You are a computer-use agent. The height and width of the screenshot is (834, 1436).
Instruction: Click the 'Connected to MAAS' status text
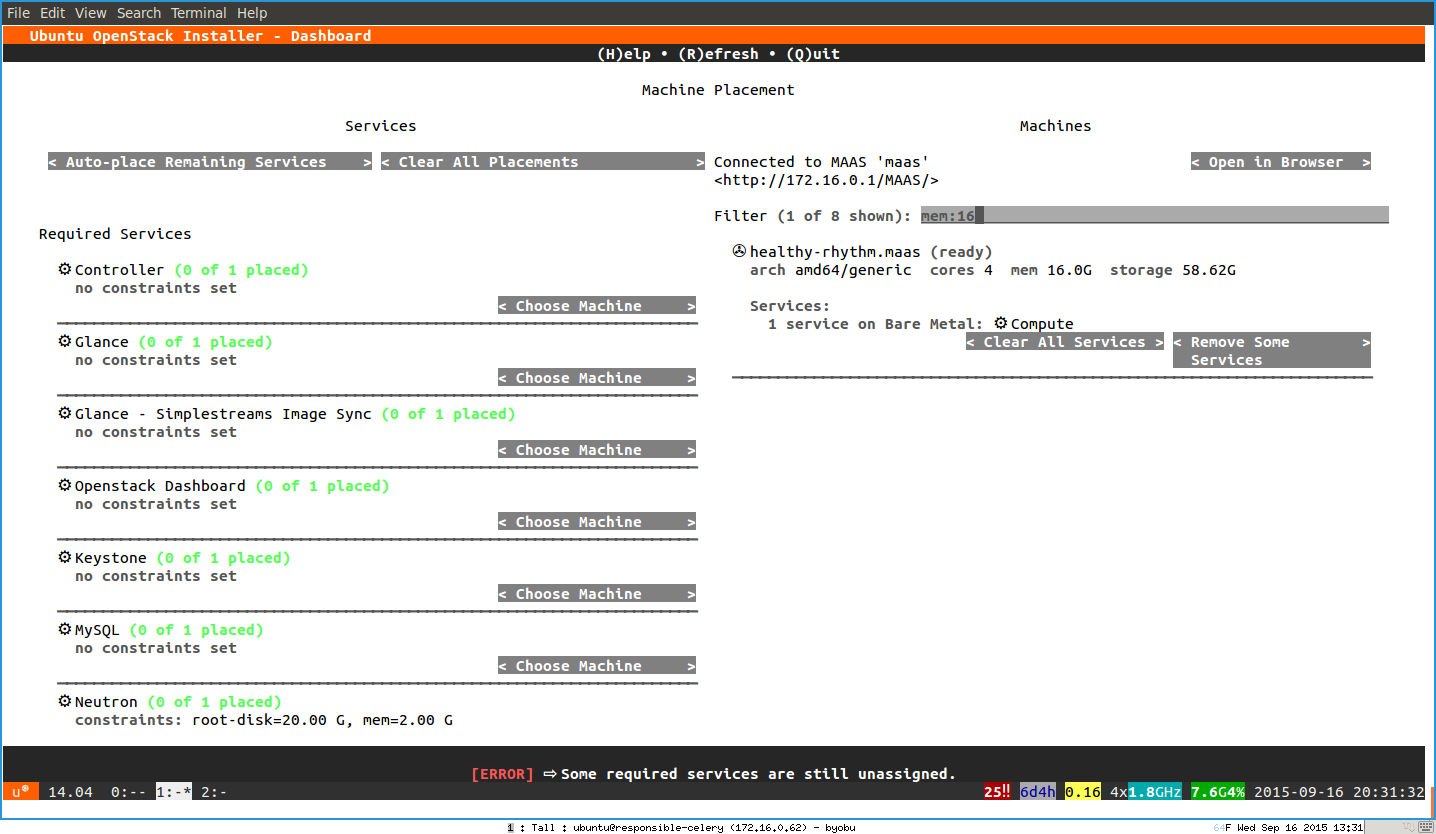(x=822, y=162)
